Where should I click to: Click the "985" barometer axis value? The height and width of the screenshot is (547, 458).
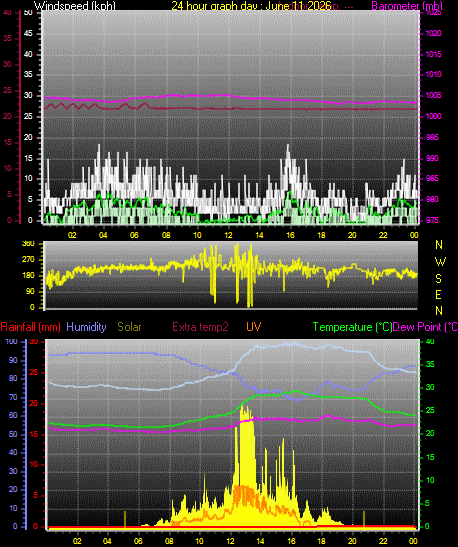(x=432, y=179)
